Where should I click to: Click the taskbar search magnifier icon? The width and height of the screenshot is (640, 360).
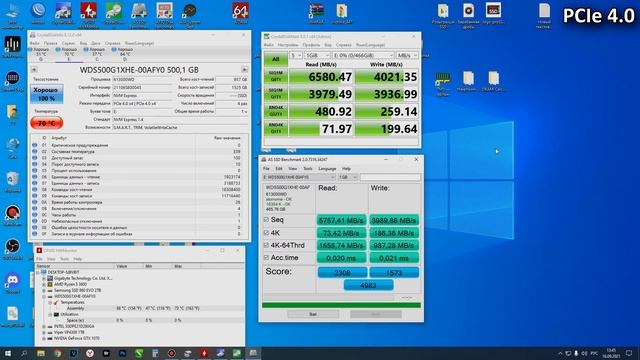(24, 353)
